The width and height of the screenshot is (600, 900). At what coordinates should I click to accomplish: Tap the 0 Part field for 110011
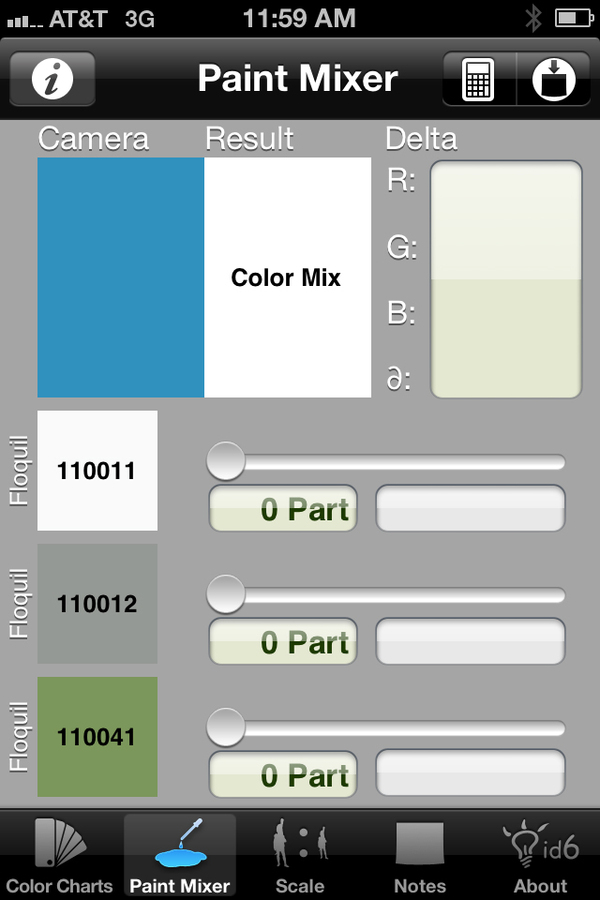283,509
